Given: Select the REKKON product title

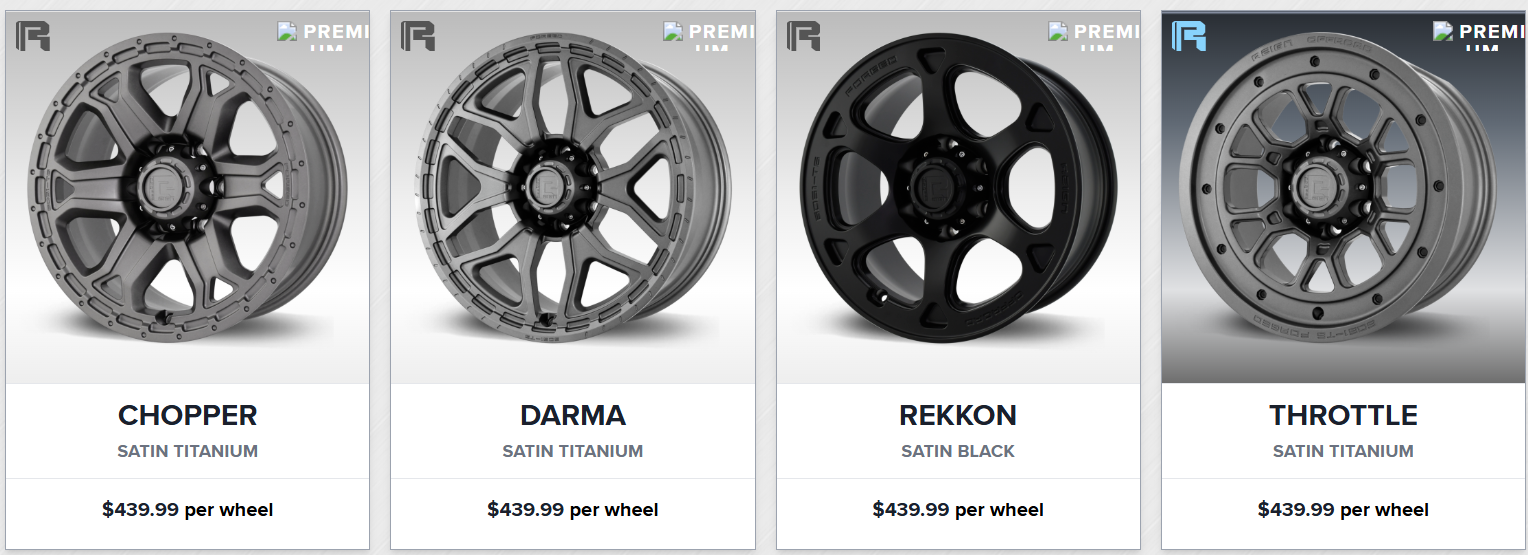Looking at the screenshot, I should pos(958,415).
